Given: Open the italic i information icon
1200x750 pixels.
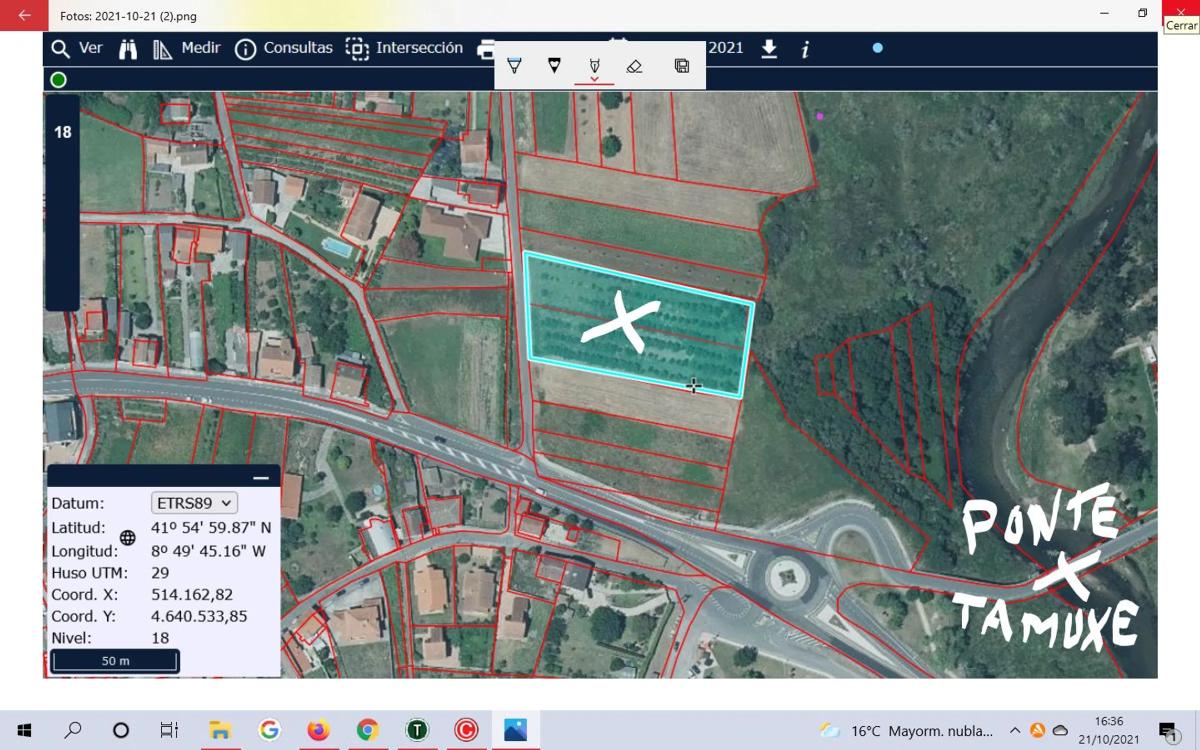Looking at the screenshot, I should point(805,49).
